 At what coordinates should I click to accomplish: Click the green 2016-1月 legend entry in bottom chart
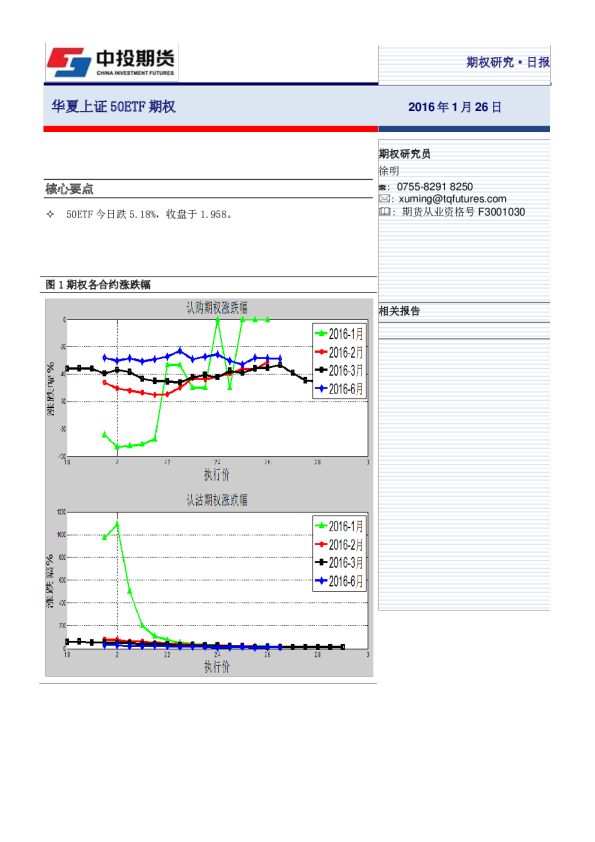tap(339, 526)
